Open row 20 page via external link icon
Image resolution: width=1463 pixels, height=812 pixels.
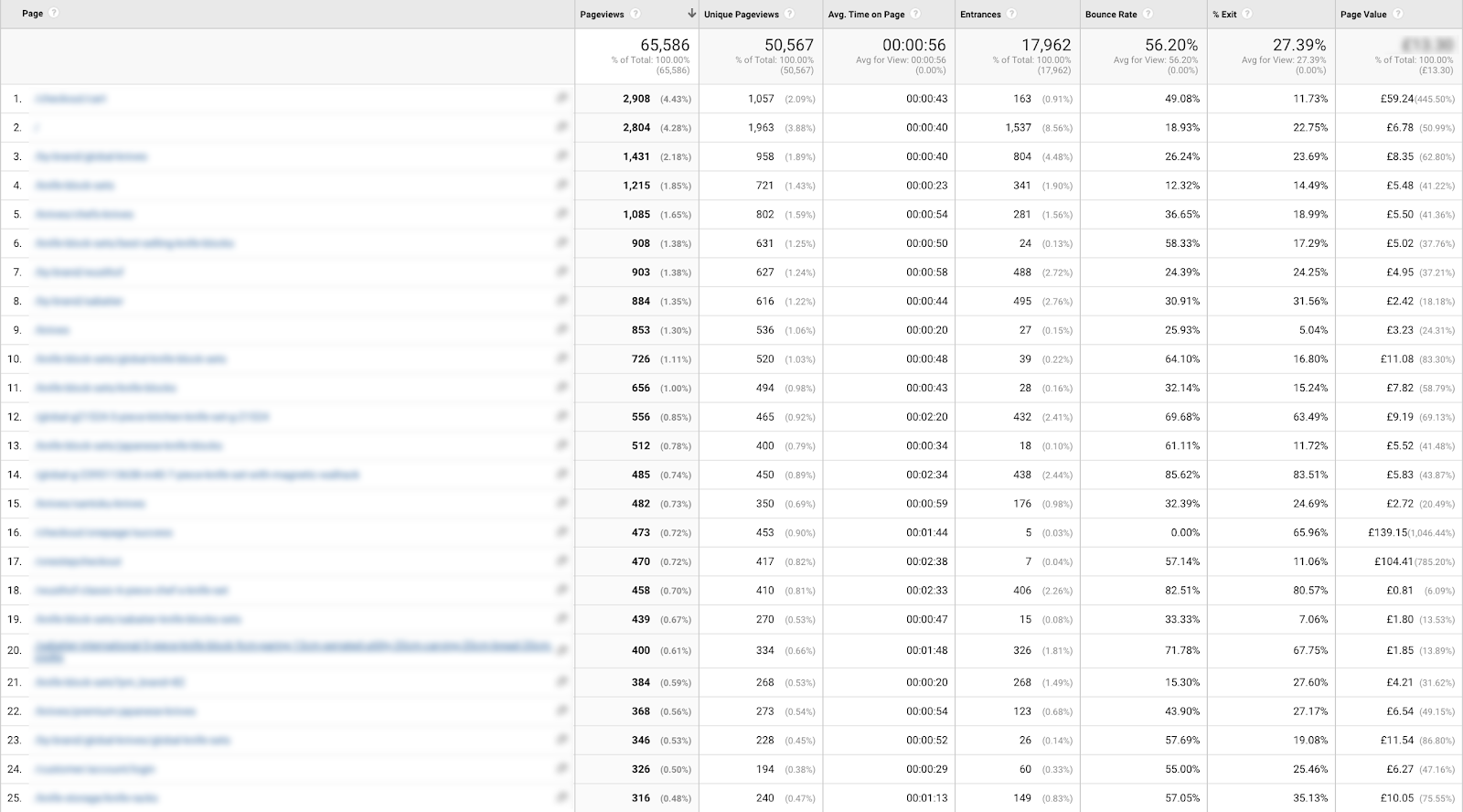561,650
